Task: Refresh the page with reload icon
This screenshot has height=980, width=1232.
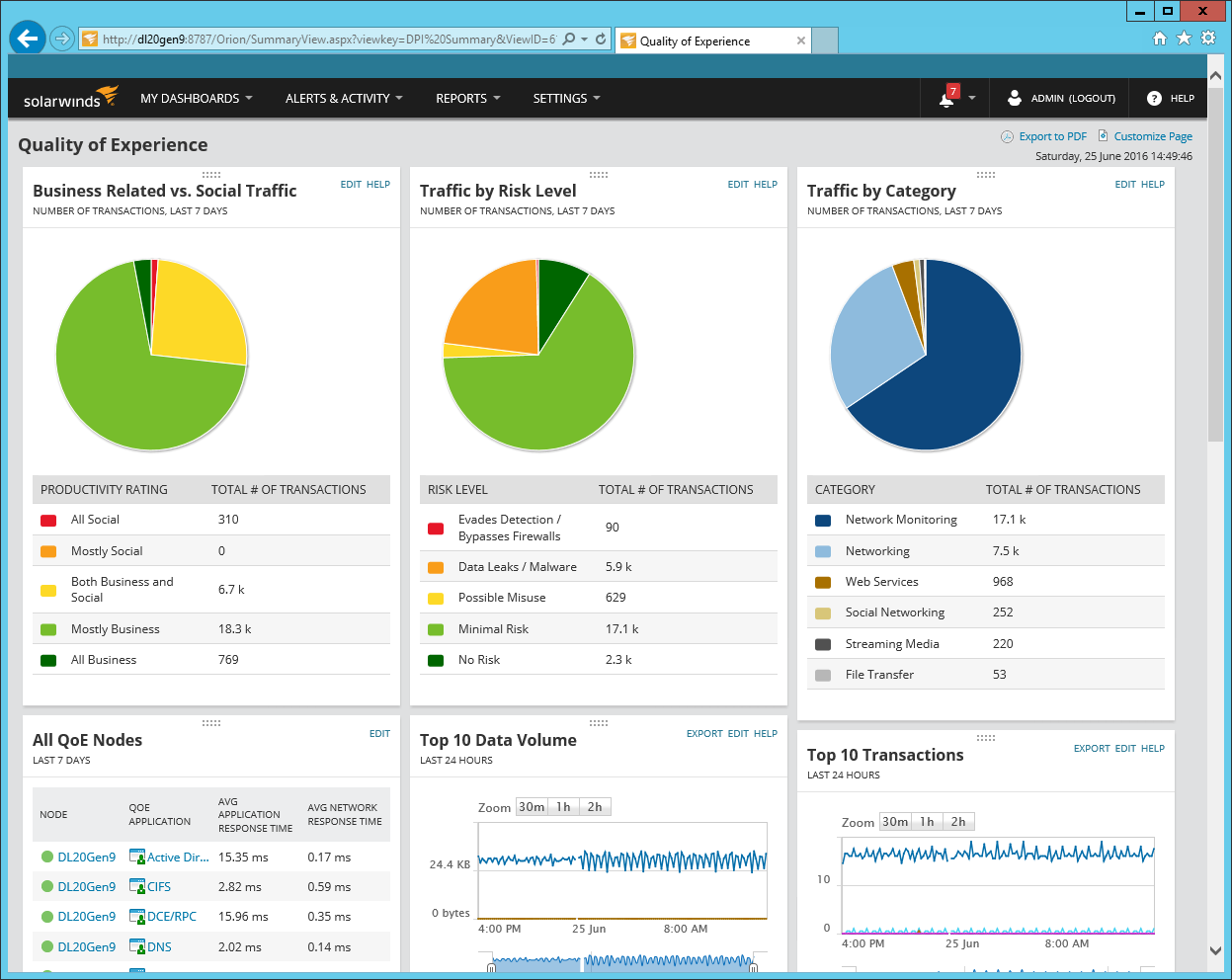Action: tap(601, 40)
